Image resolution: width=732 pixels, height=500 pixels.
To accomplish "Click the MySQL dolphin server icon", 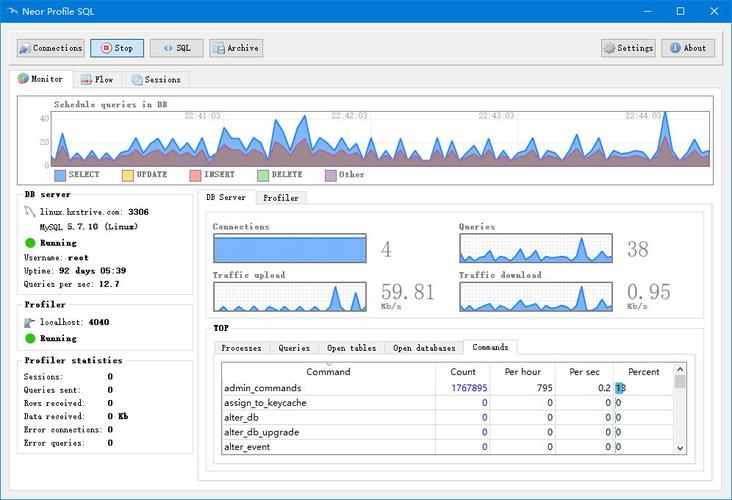I will 30,212.
